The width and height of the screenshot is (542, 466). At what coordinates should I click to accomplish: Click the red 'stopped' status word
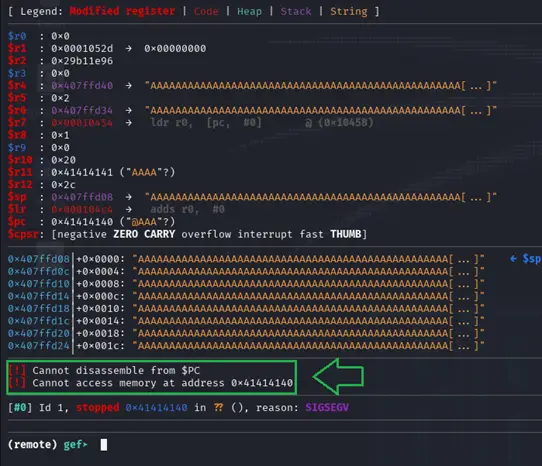97,408
